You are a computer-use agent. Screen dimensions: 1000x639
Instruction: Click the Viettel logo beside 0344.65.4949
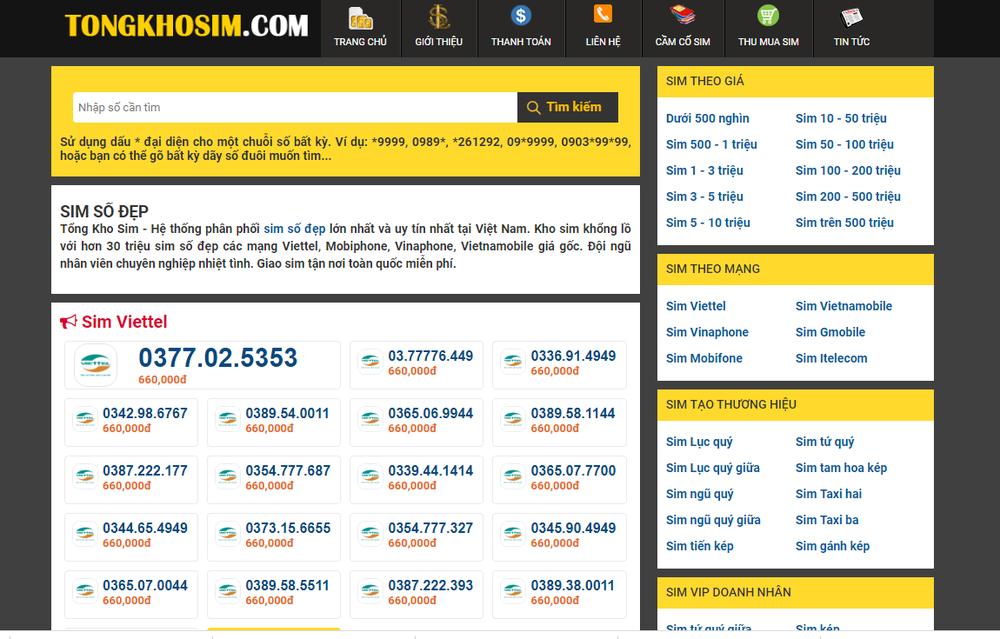pyautogui.click(x=85, y=534)
